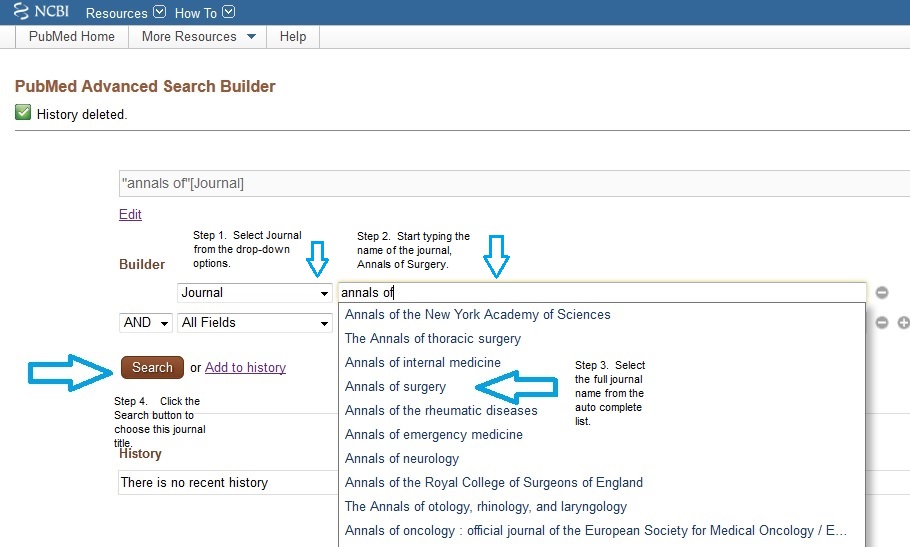Click the 'There is no recent history' text
Viewport: 910px width, 547px height.
[194, 483]
